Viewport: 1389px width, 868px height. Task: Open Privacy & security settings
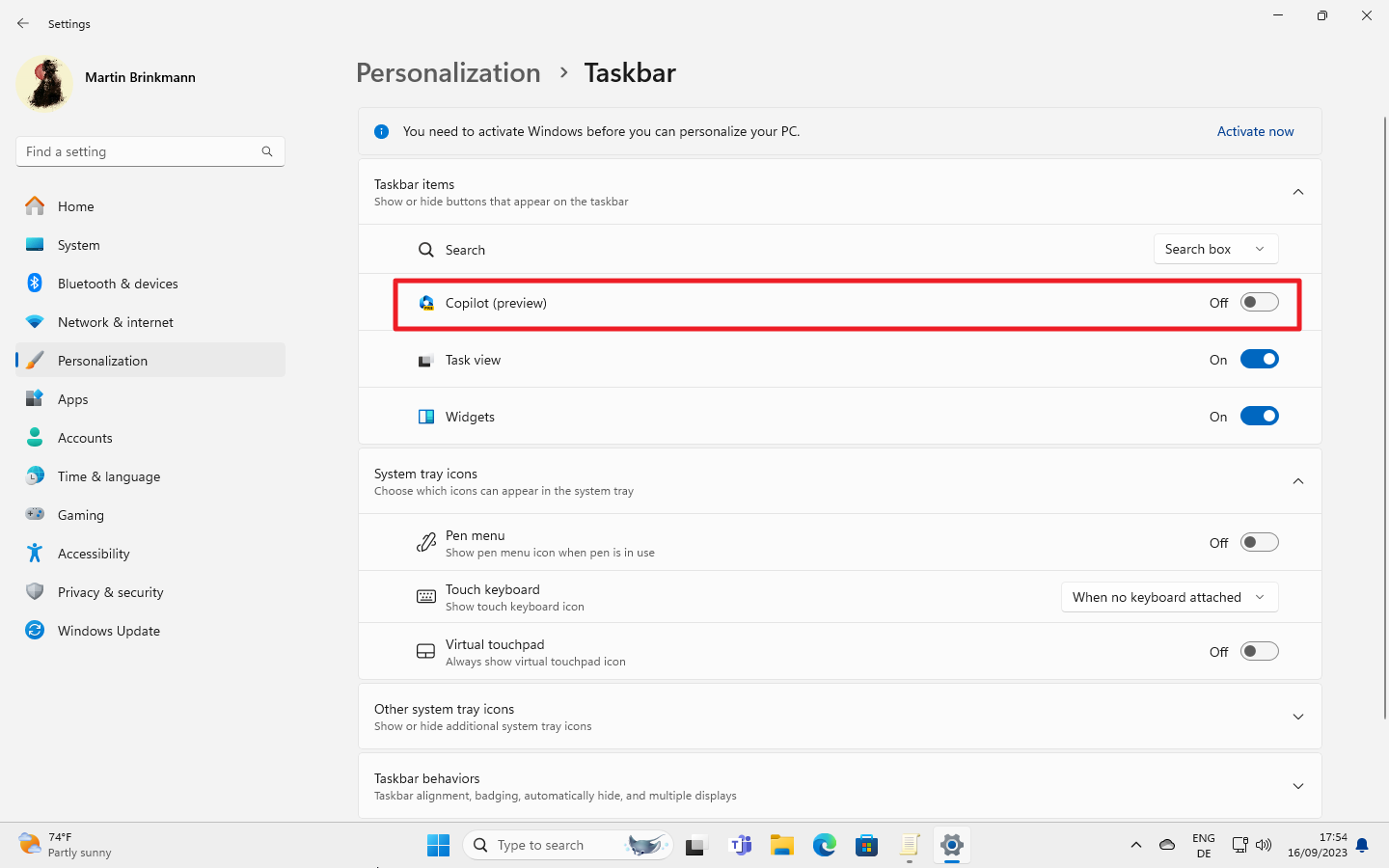[150, 592]
